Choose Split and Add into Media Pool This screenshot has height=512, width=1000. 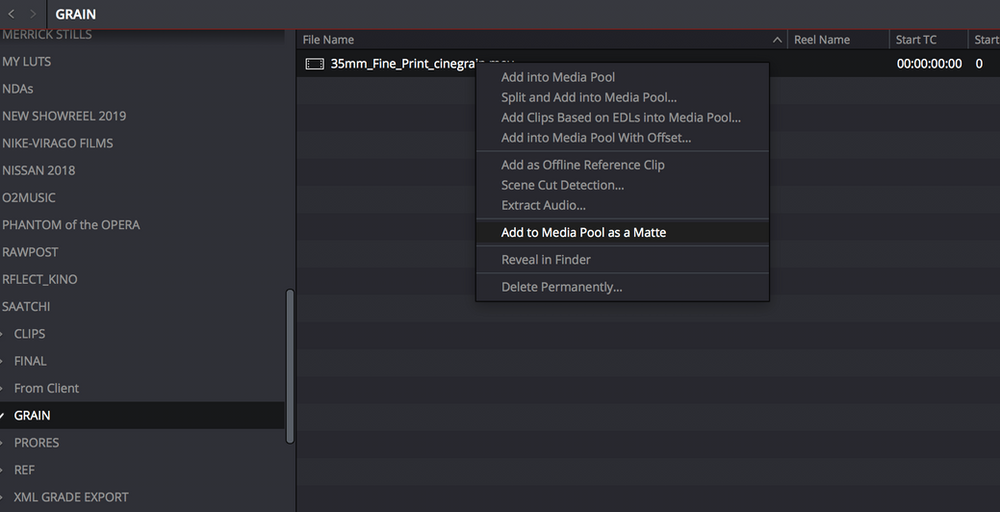tap(588, 97)
